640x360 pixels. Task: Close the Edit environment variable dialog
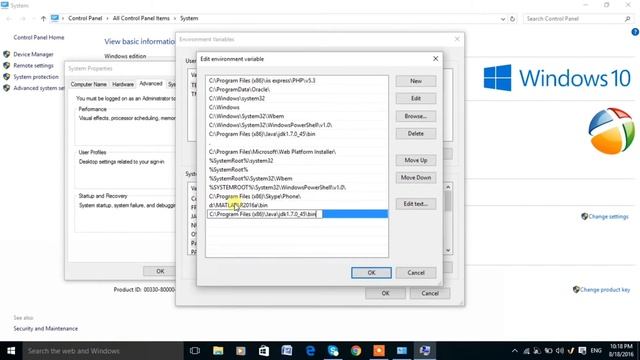(x=436, y=59)
